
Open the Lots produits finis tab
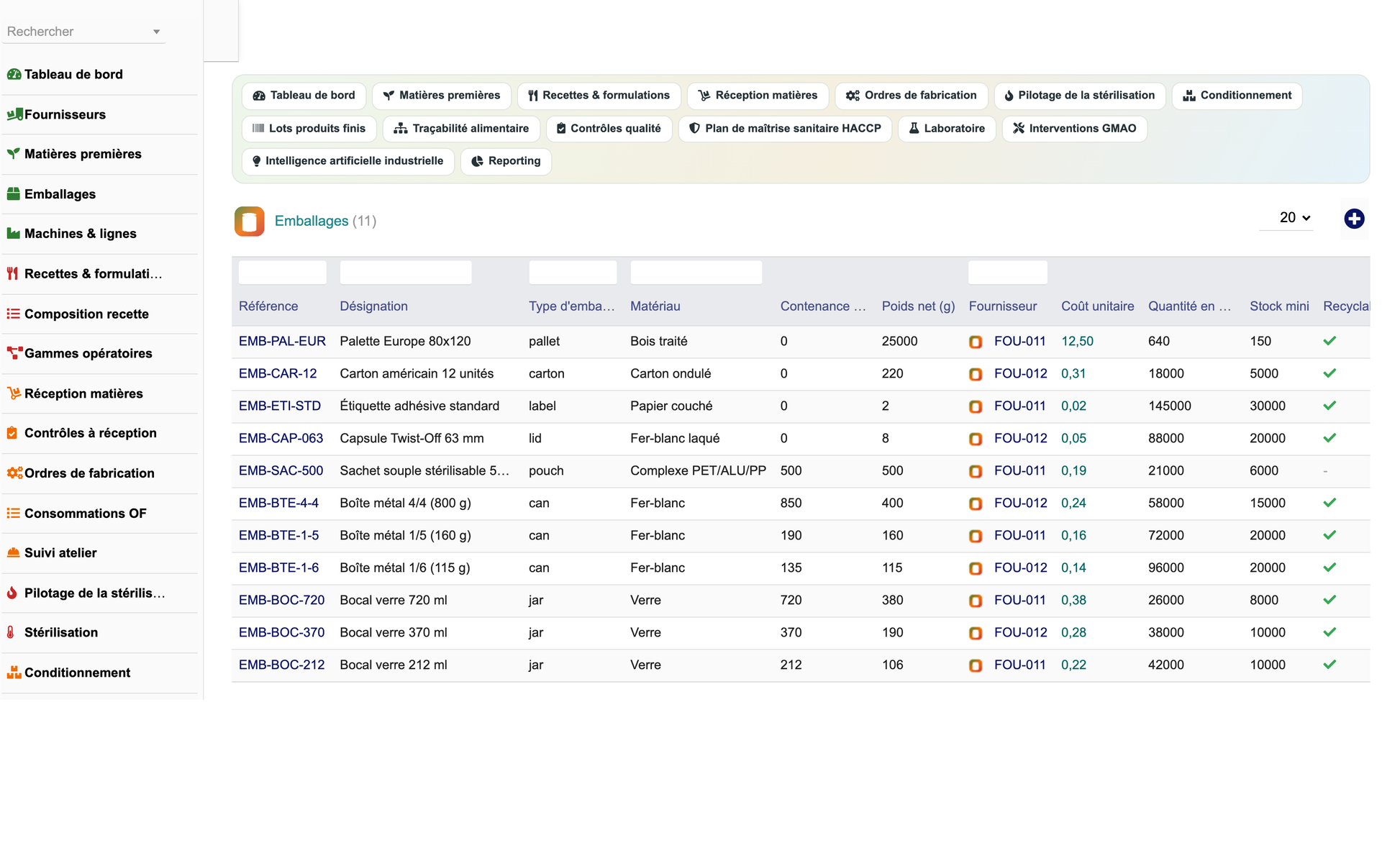tap(309, 129)
